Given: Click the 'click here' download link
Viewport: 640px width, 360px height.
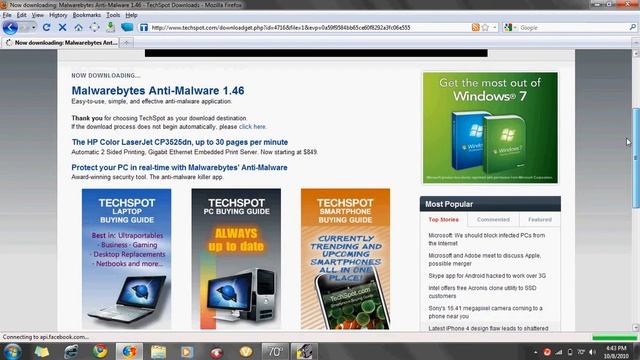Looking at the screenshot, I should coord(252,127).
